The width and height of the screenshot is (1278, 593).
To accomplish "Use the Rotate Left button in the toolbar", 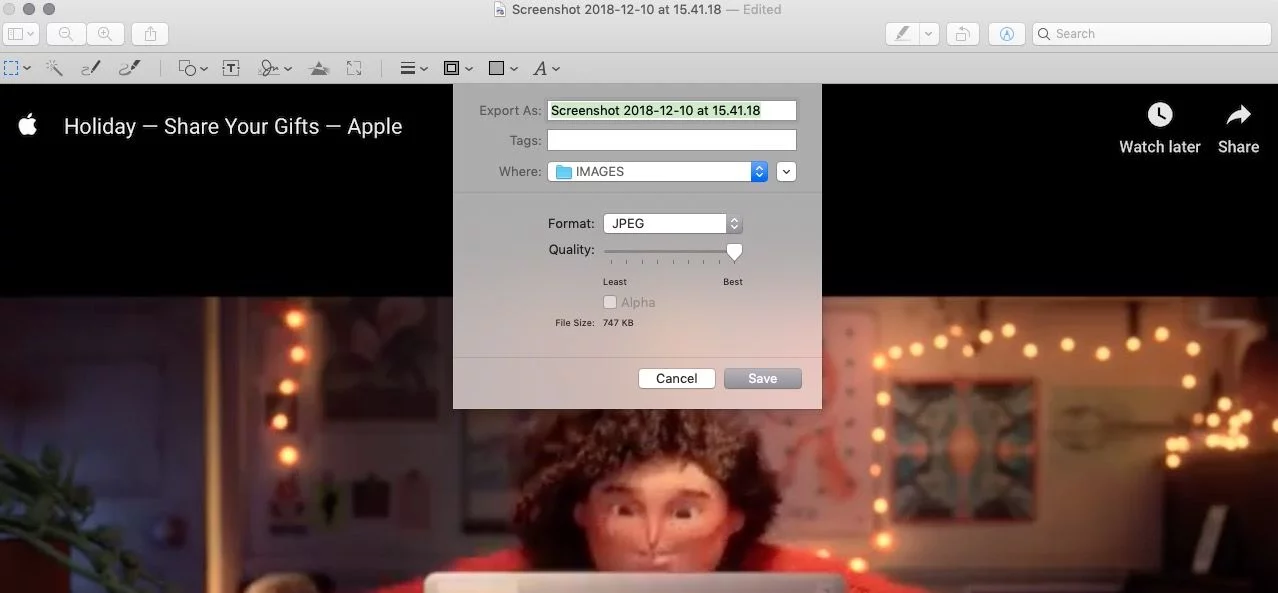I will click(x=962, y=33).
